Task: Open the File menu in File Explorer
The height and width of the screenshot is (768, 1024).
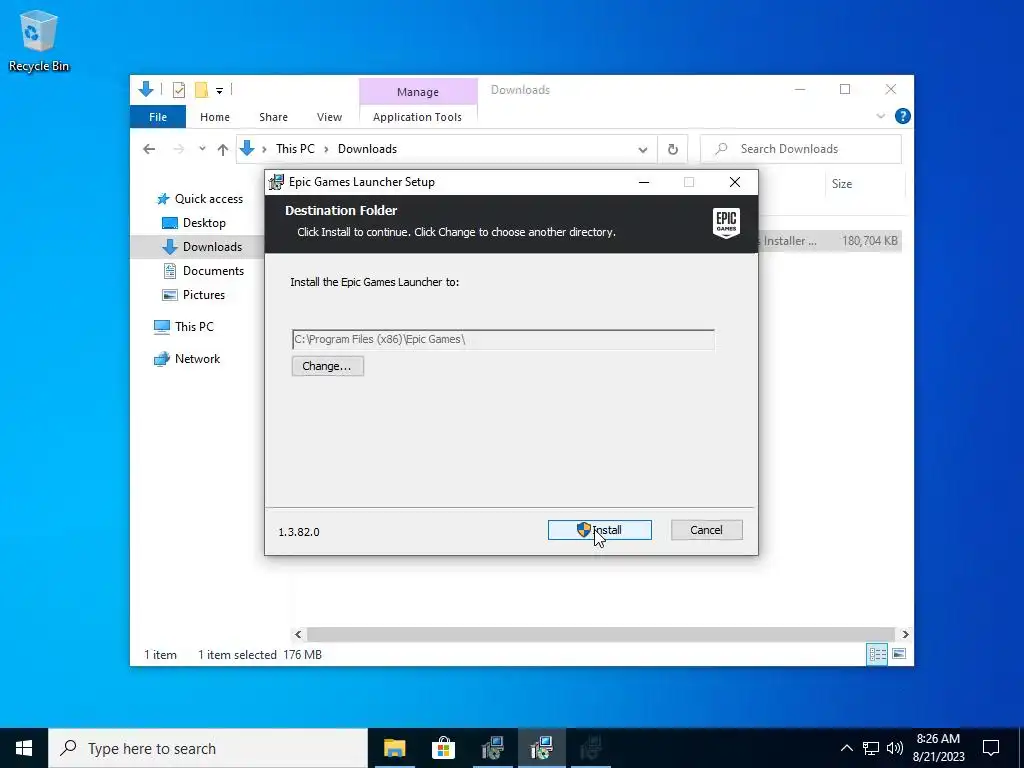Action: pyautogui.click(x=158, y=117)
